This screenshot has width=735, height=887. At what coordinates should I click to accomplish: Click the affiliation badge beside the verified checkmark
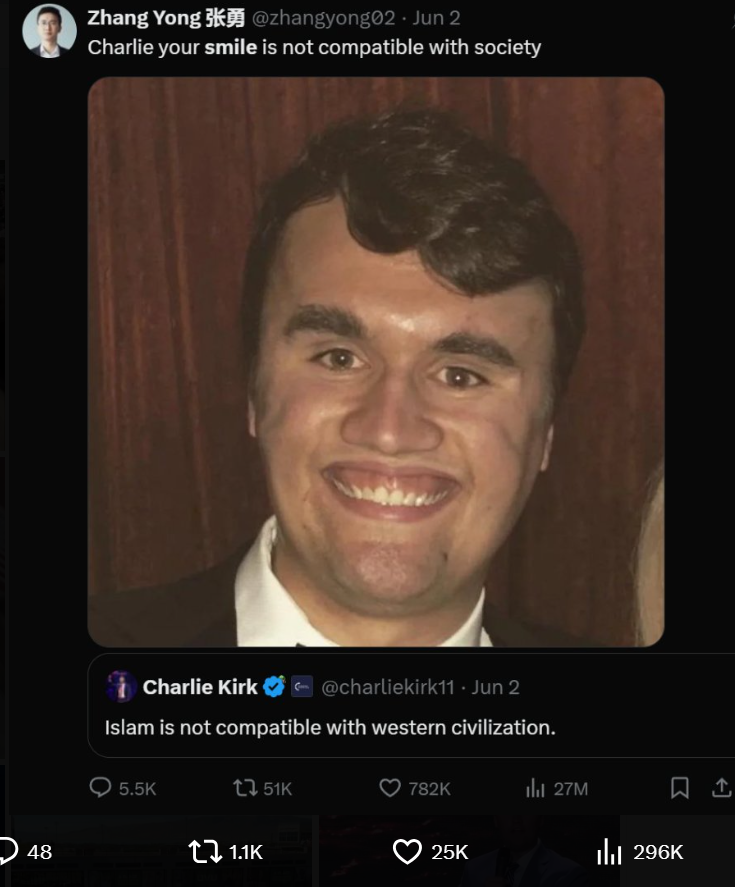(x=301, y=687)
